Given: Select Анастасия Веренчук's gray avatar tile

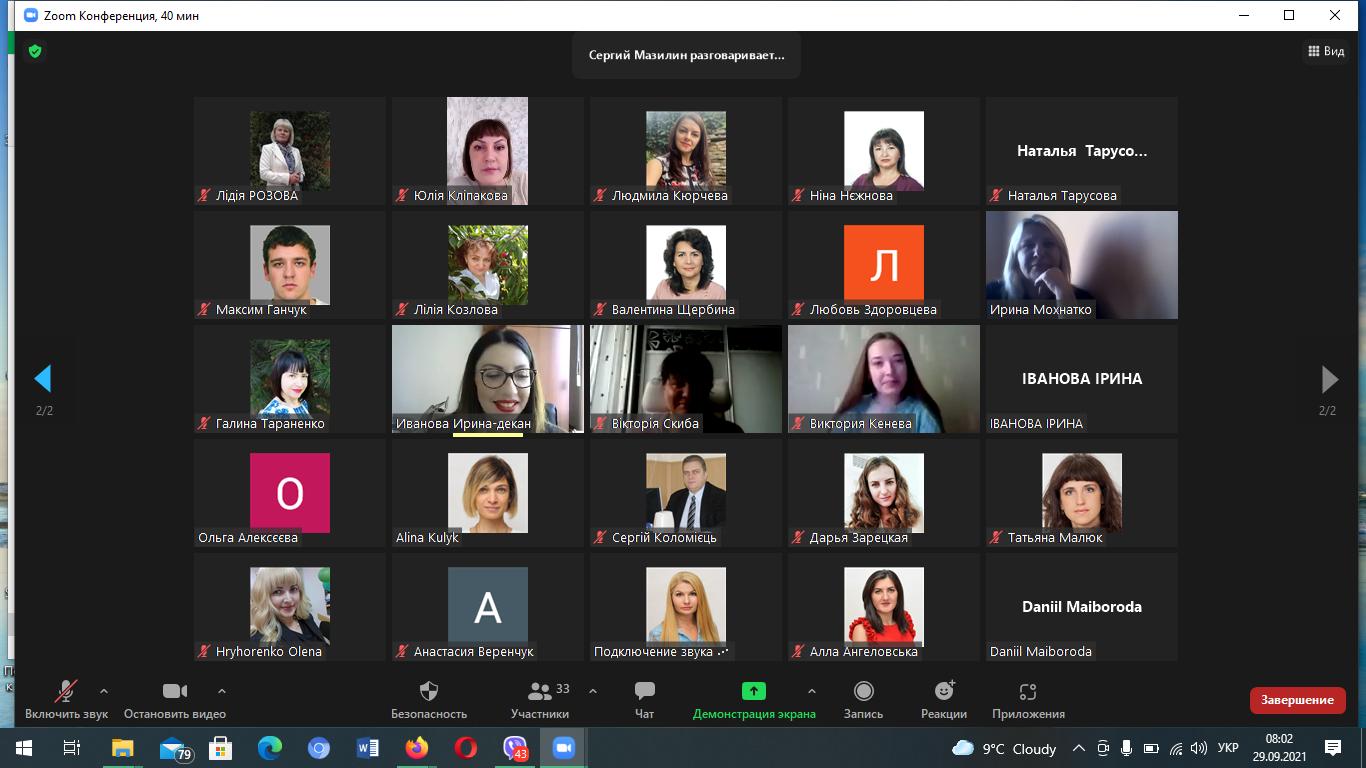Looking at the screenshot, I should (x=488, y=607).
